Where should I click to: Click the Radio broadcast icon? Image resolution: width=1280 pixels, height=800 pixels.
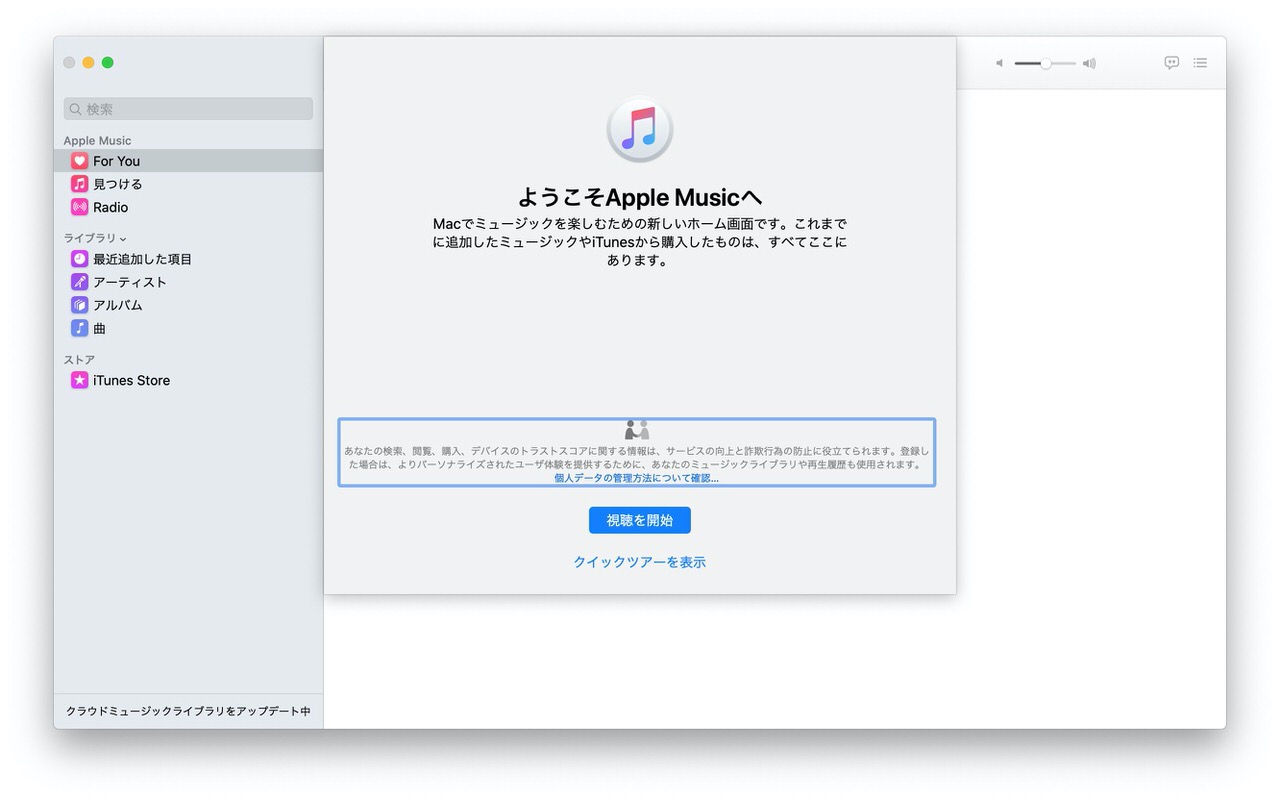[79, 207]
